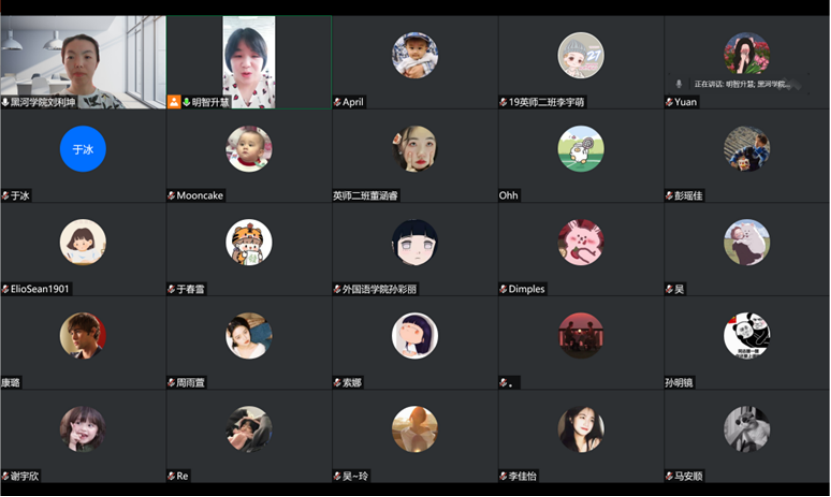Click the muted mic icon beside Dimples
Screen dimensions: 831x497
pos(503,289)
